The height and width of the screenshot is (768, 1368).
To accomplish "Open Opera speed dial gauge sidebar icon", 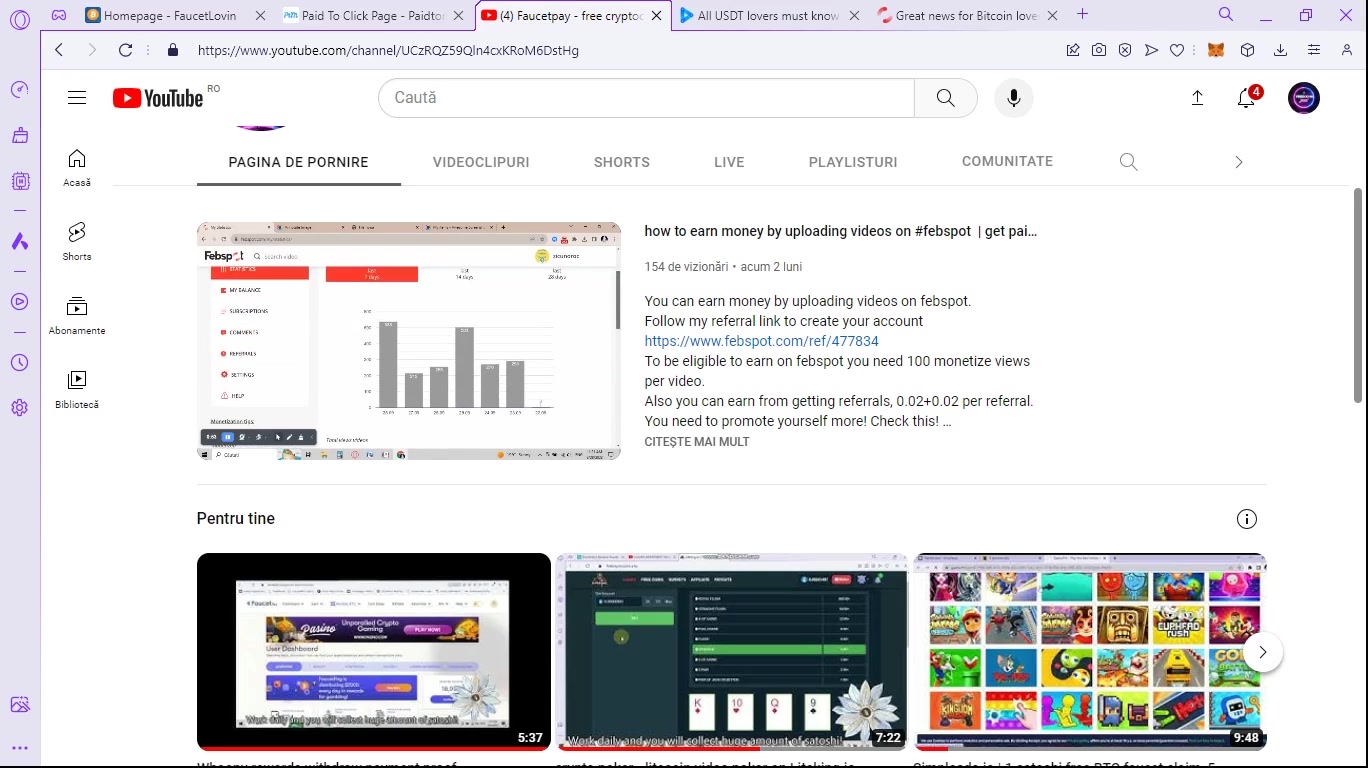I will point(20,90).
